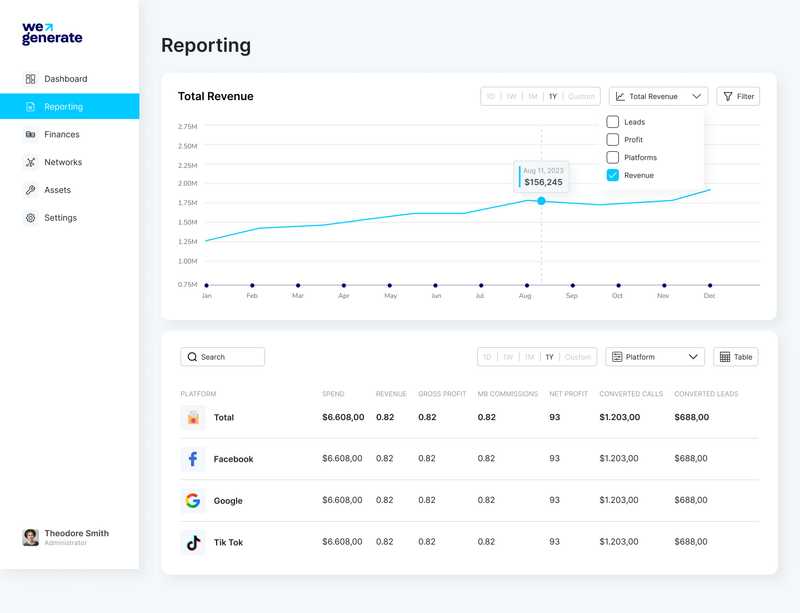Disable the Revenue checkbox
The width and height of the screenshot is (800, 613).
615,175
